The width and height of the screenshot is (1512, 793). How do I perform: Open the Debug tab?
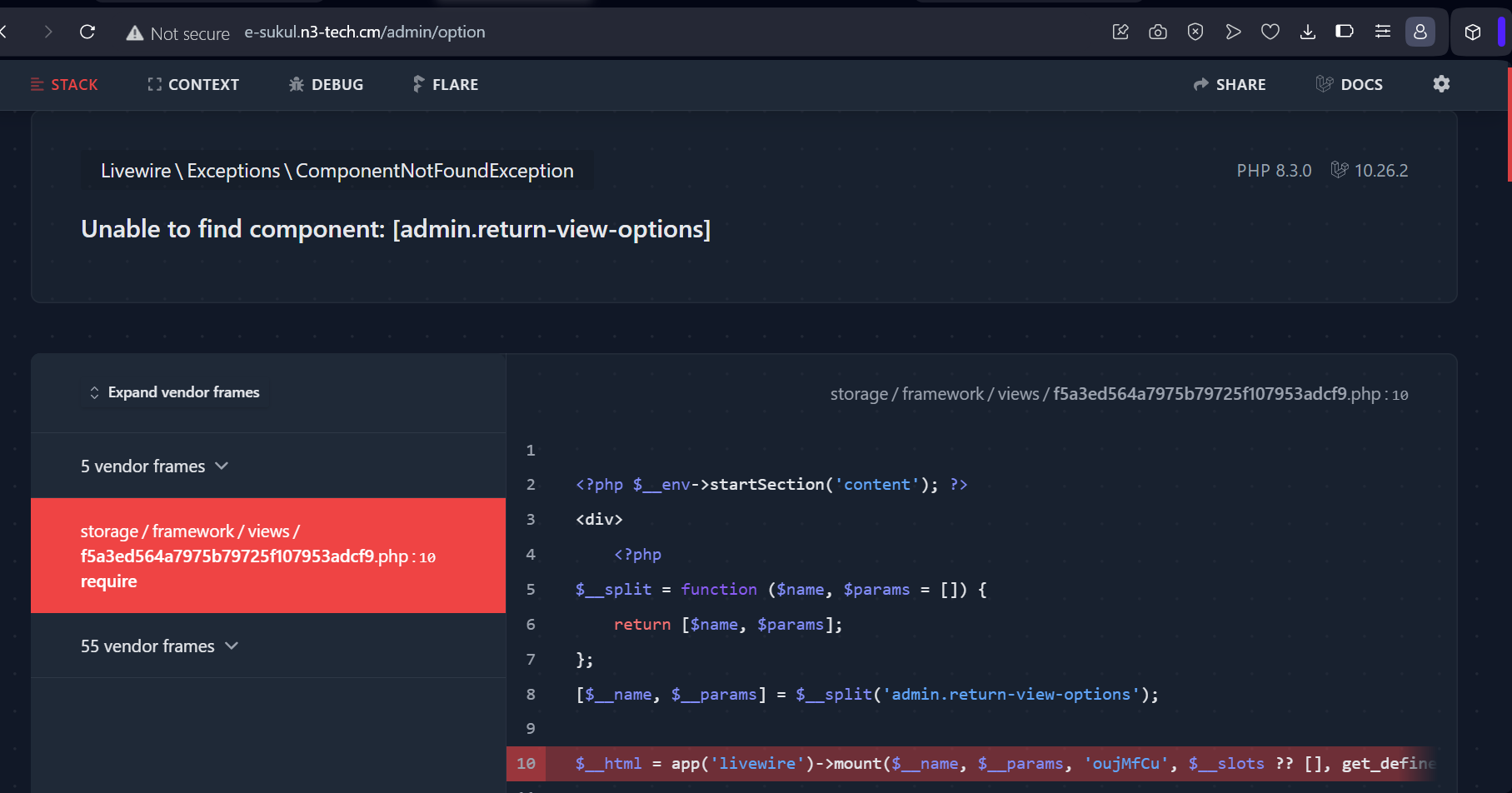click(326, 85)
